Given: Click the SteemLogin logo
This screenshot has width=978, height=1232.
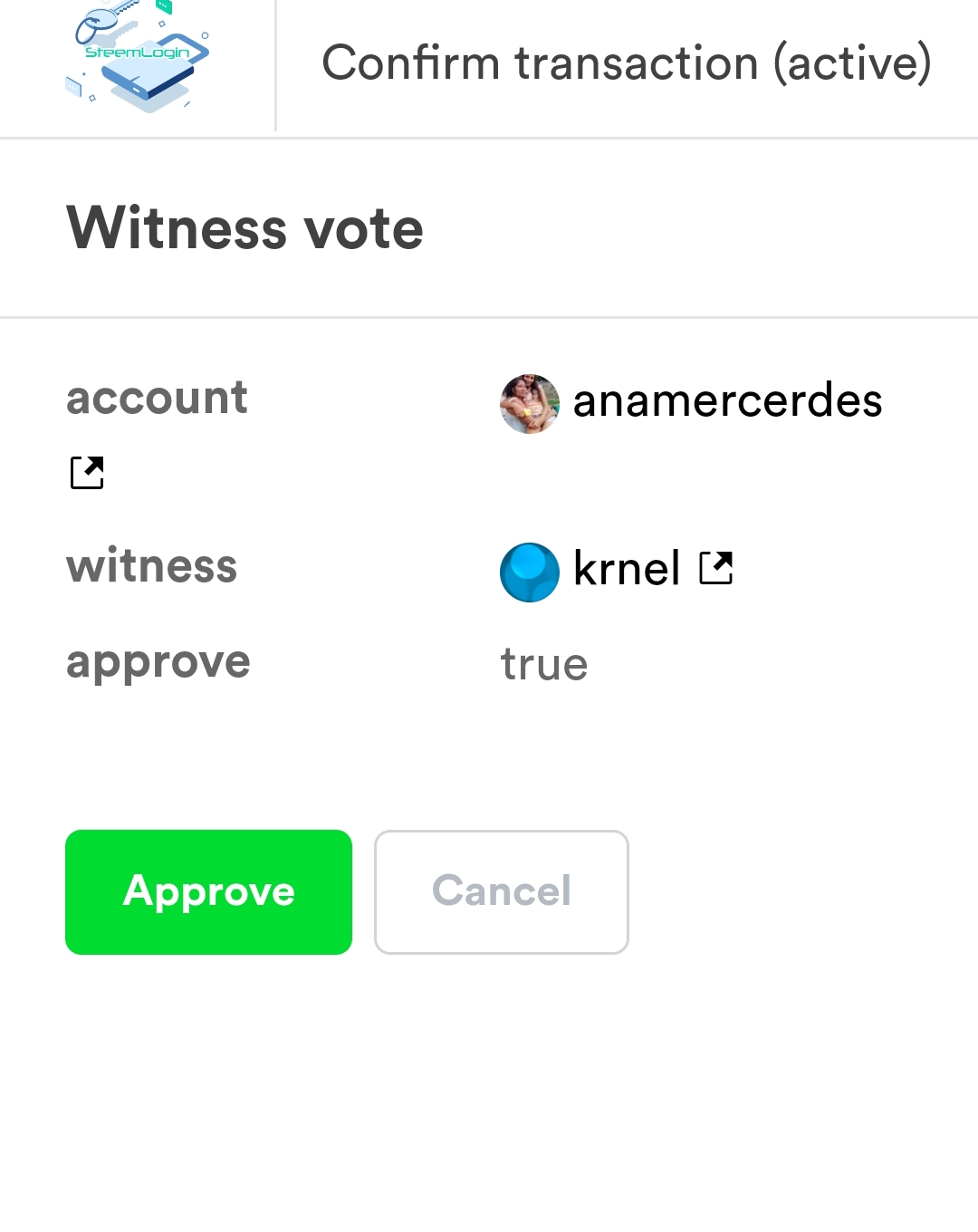Looking at the screenshot, I should pyautogui.click(x=139, y=60).
